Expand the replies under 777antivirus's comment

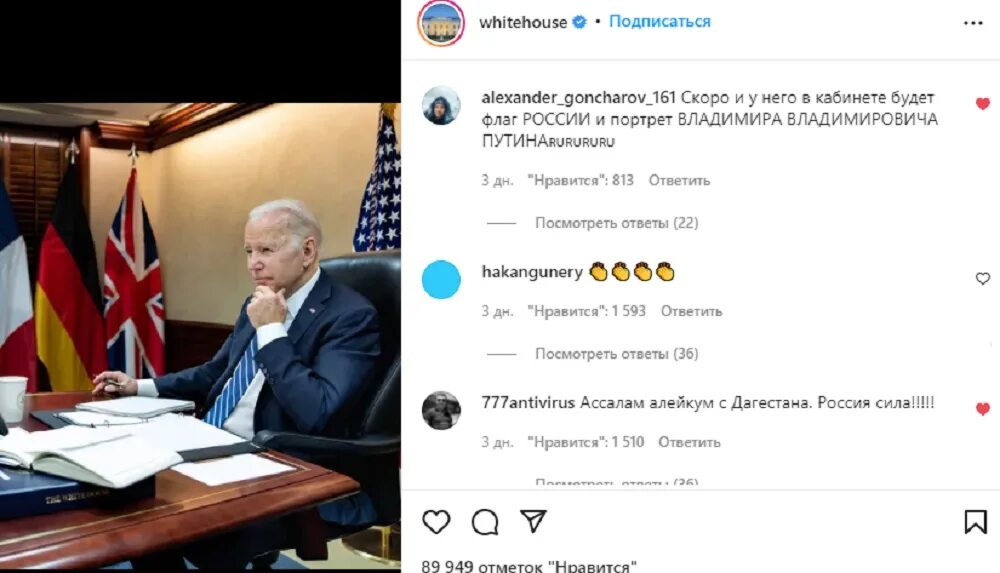(616, 482)
